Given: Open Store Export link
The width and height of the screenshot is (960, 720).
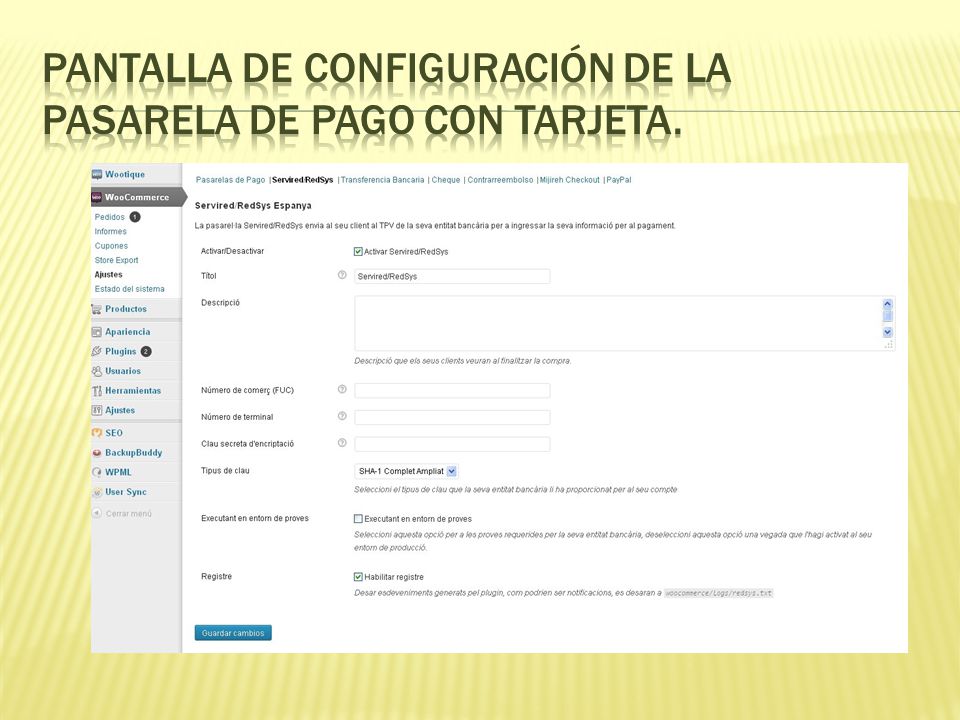Looking at the screenshot, I should pyautogui.click(x=116, y=260).
